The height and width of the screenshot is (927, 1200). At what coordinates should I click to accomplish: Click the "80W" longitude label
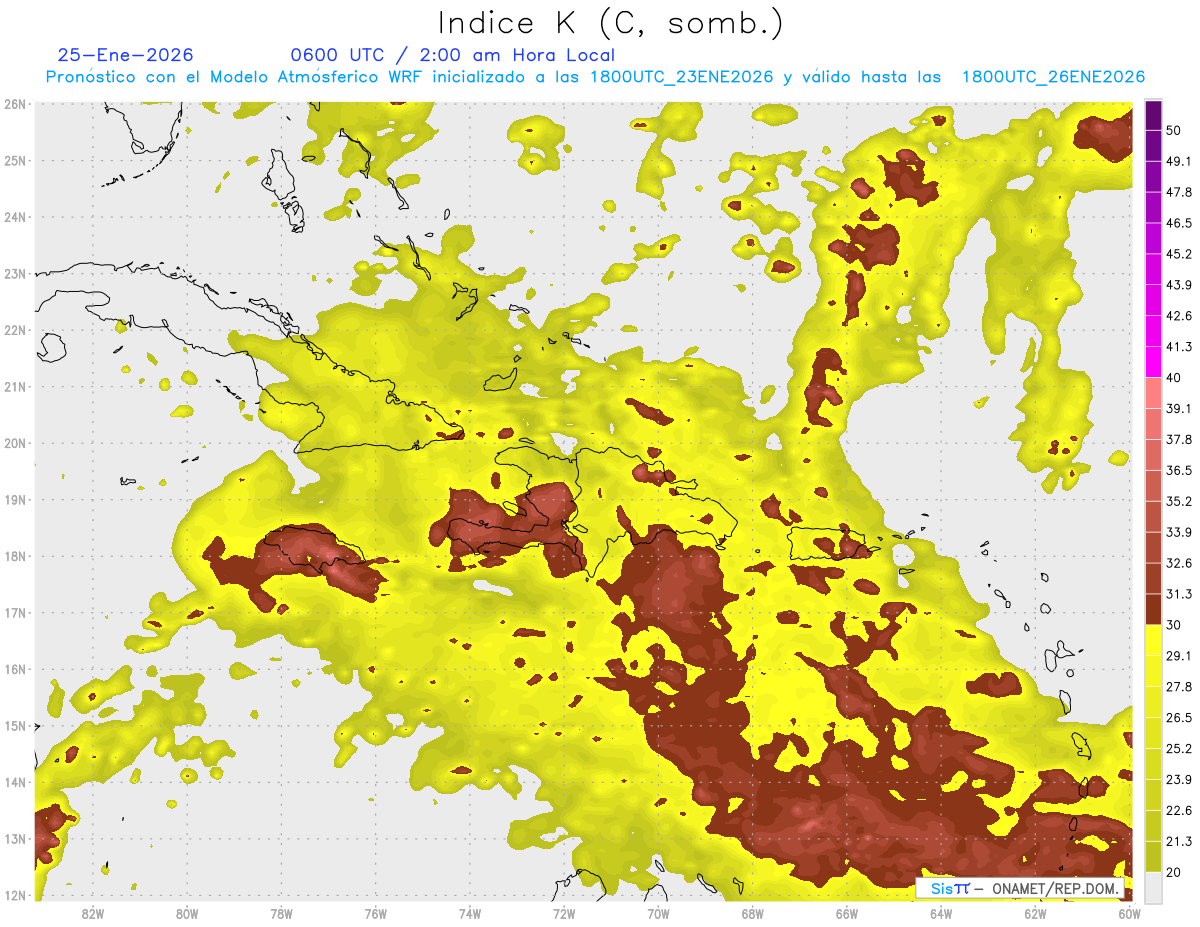tap(186, 913)
